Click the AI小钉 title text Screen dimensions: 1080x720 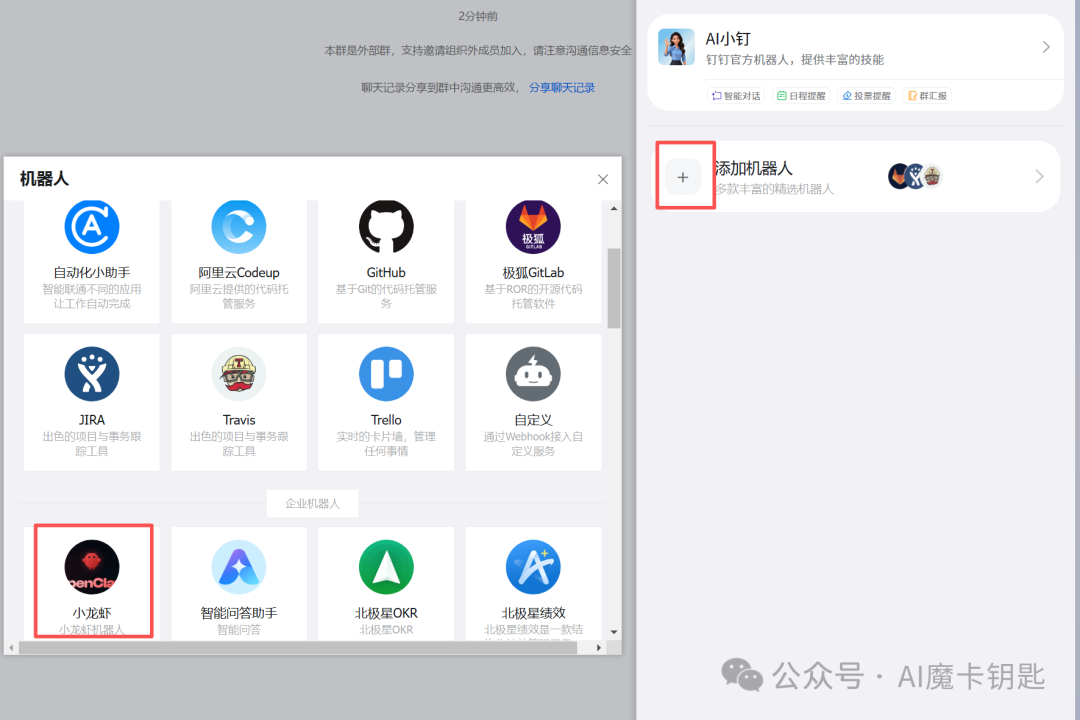click(x=728, y=39)
